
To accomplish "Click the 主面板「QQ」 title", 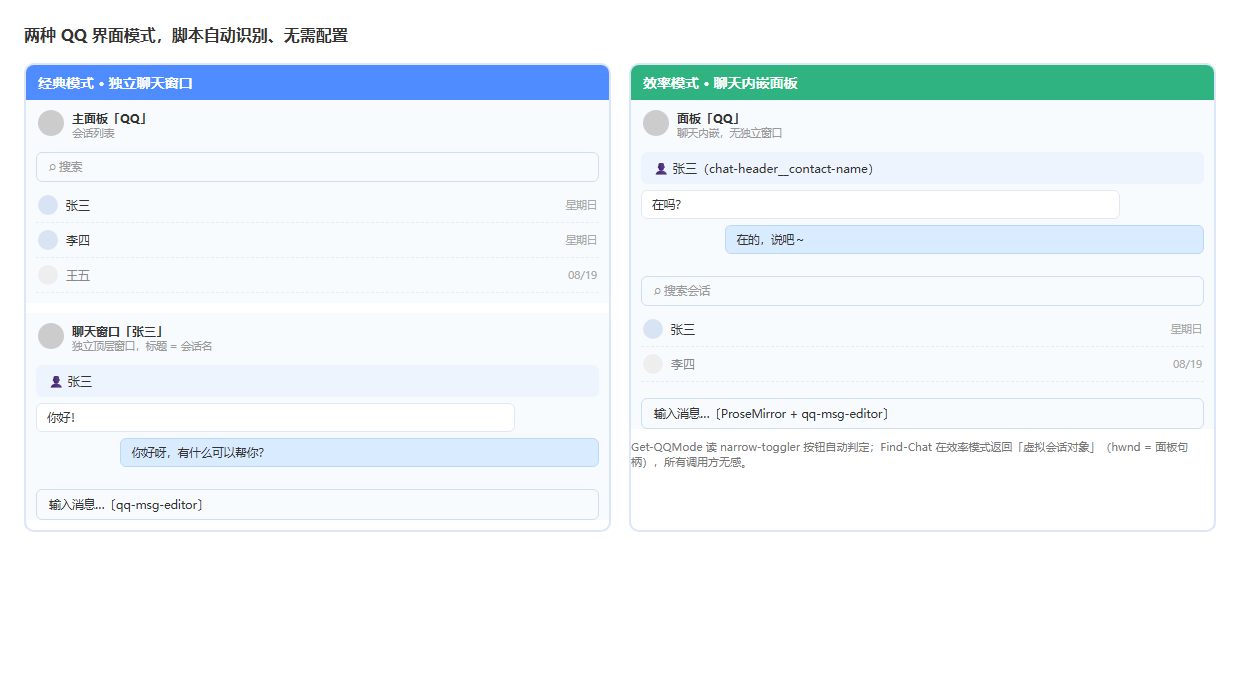I will tap(110, 118).
